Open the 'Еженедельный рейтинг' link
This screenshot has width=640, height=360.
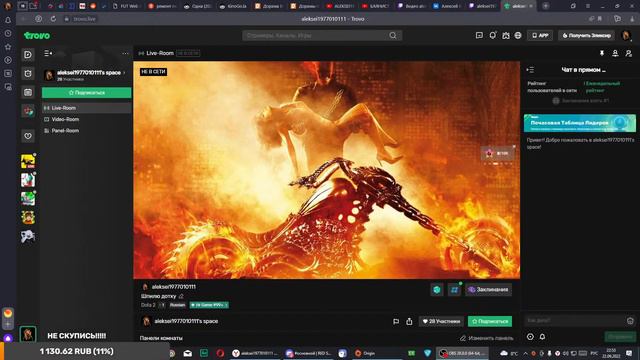click(602, 87)
